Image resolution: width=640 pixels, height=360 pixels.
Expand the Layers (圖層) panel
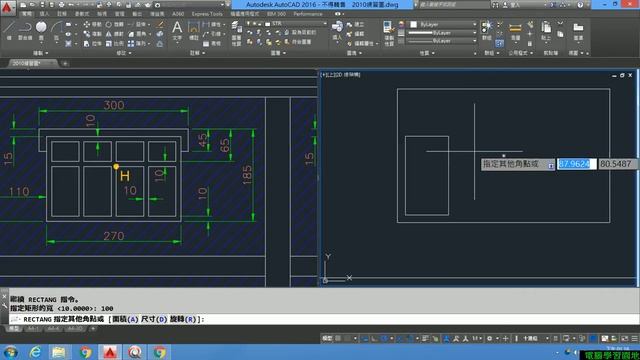coord(278,53)
